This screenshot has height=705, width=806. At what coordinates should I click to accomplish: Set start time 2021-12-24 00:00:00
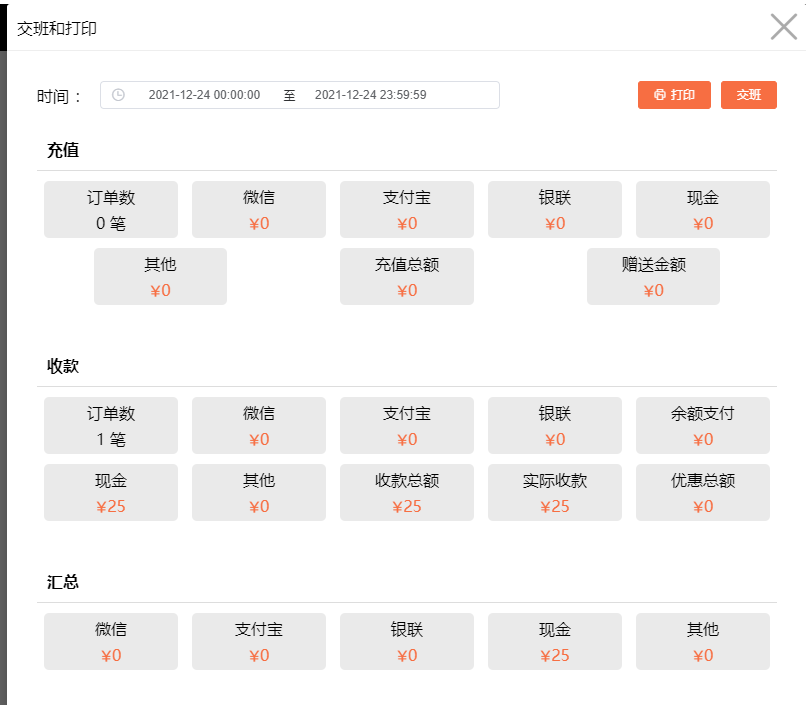click(204, 95)
